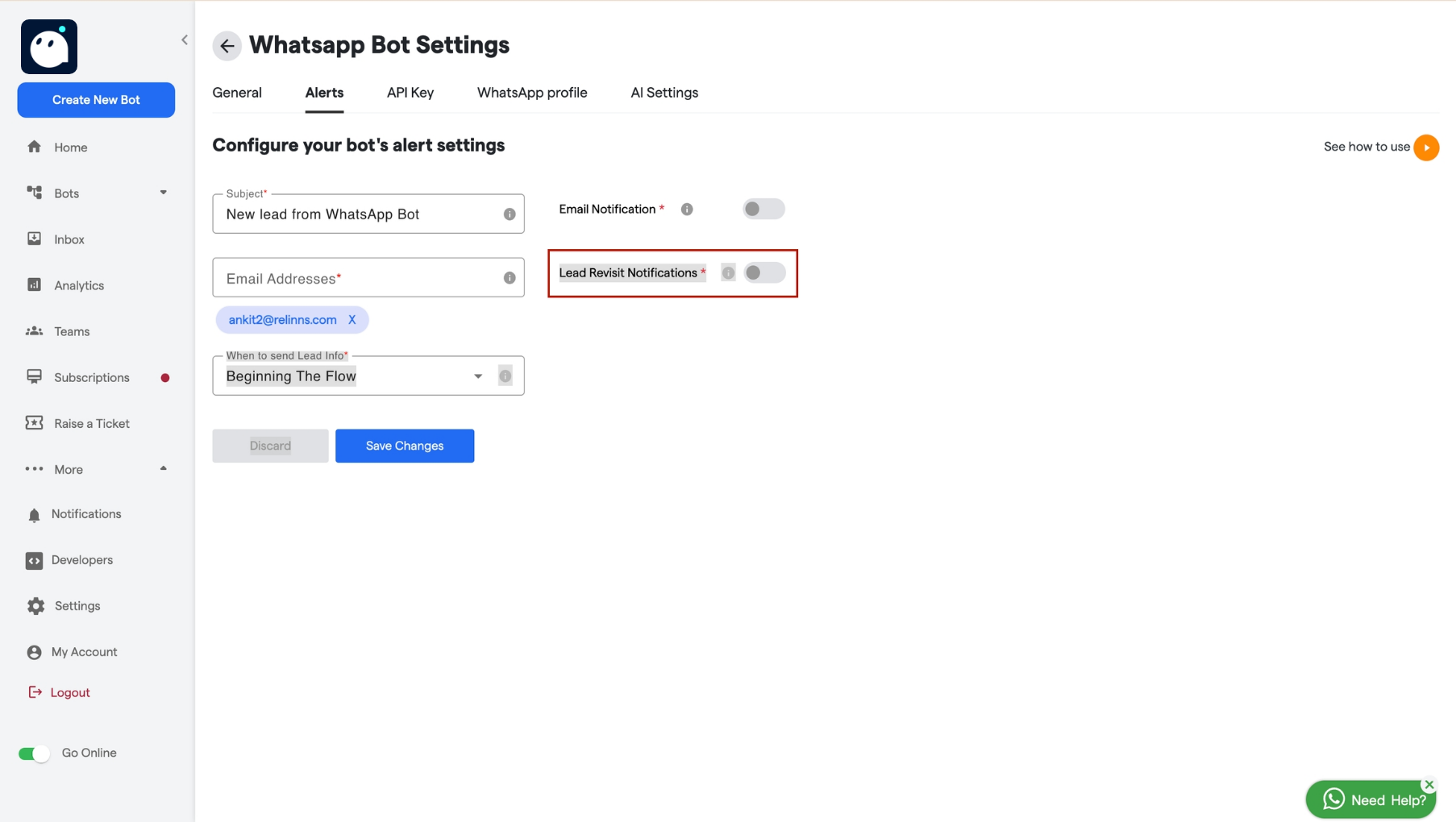Click the Subject field info icon
The height and width of the screenshot is (822, 1456).
[x=510, y=214]
